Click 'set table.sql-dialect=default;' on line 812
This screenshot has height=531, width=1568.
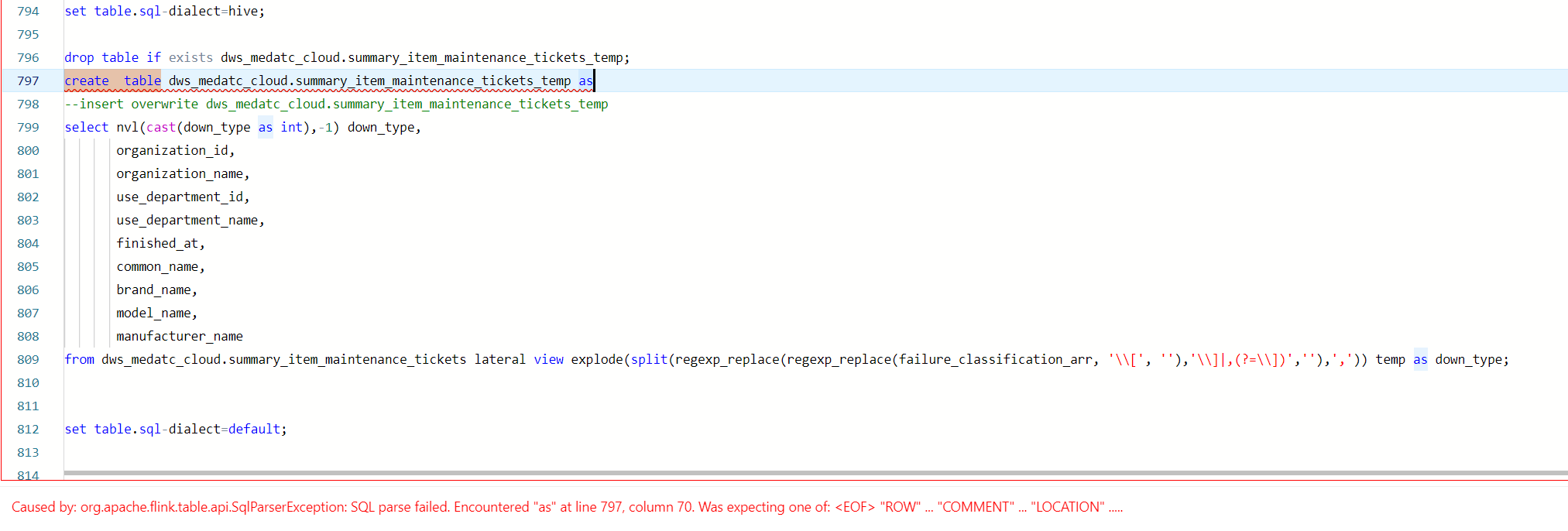tap(176, 430)
